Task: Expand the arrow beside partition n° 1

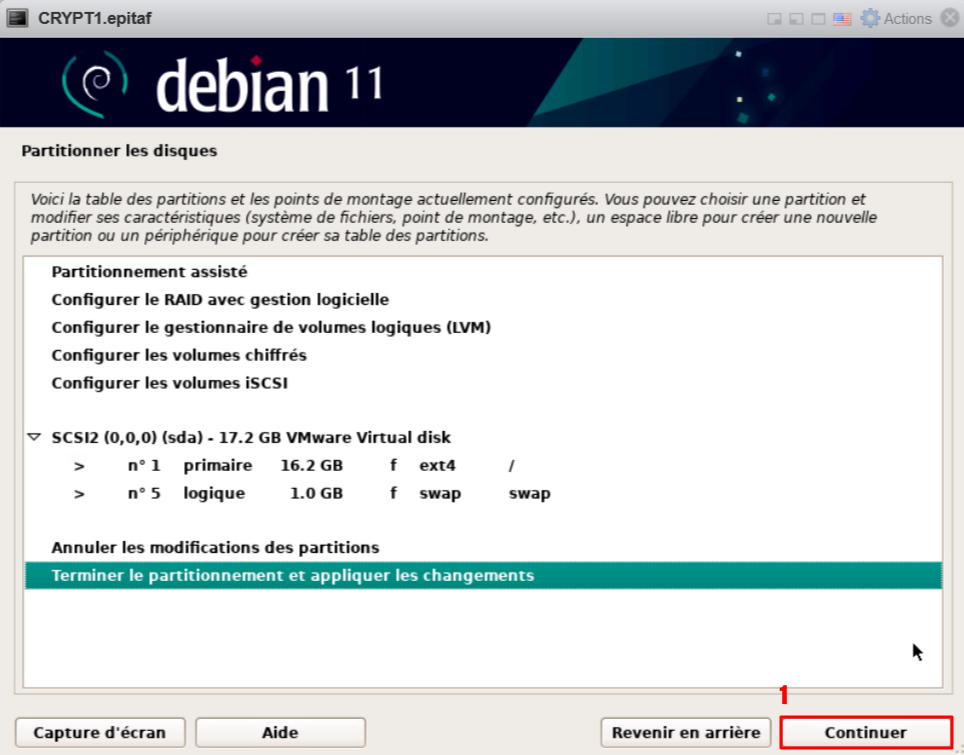Action: click(79, 465)
